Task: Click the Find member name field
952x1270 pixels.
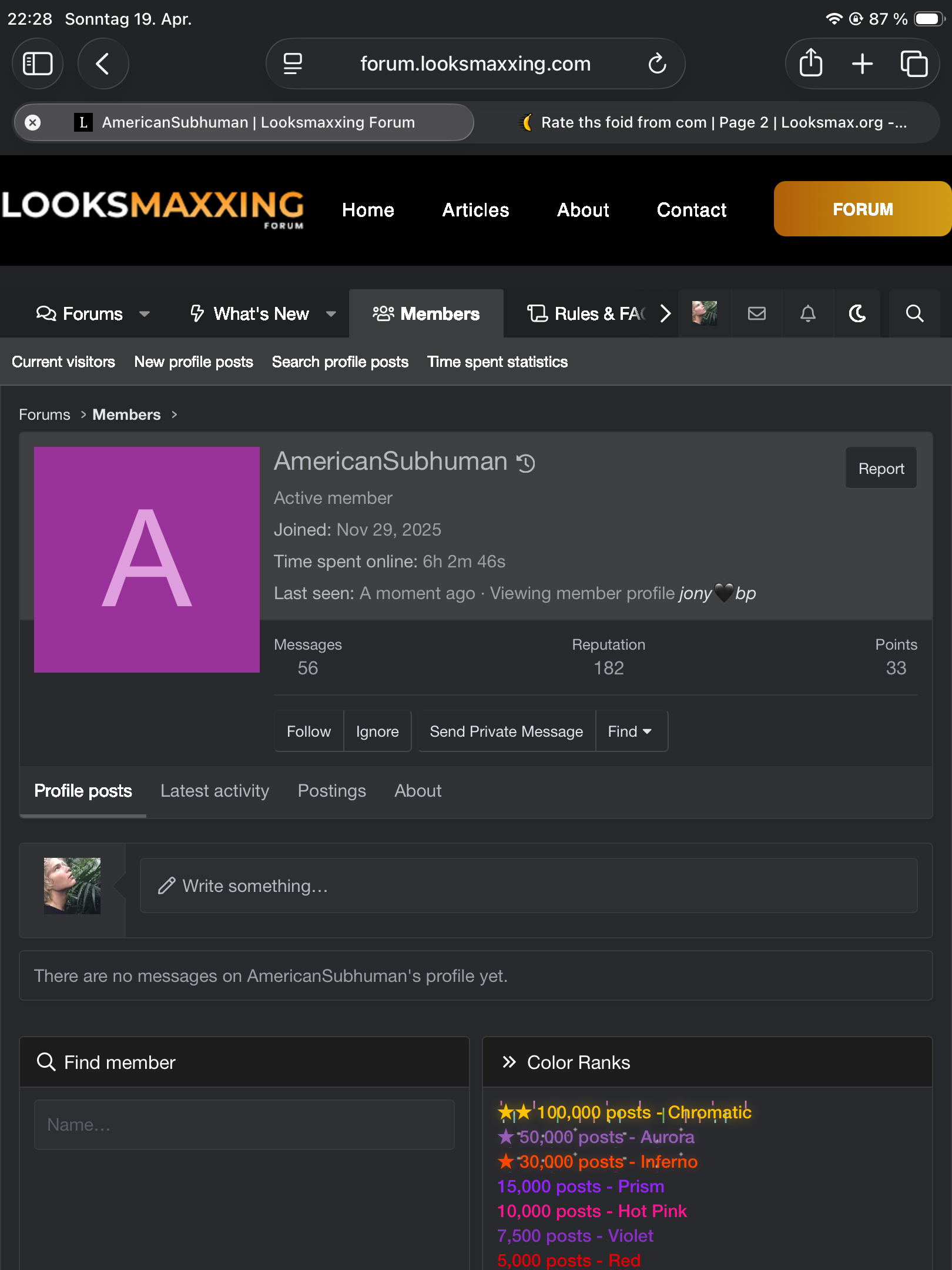Action: pos(244,1124)
